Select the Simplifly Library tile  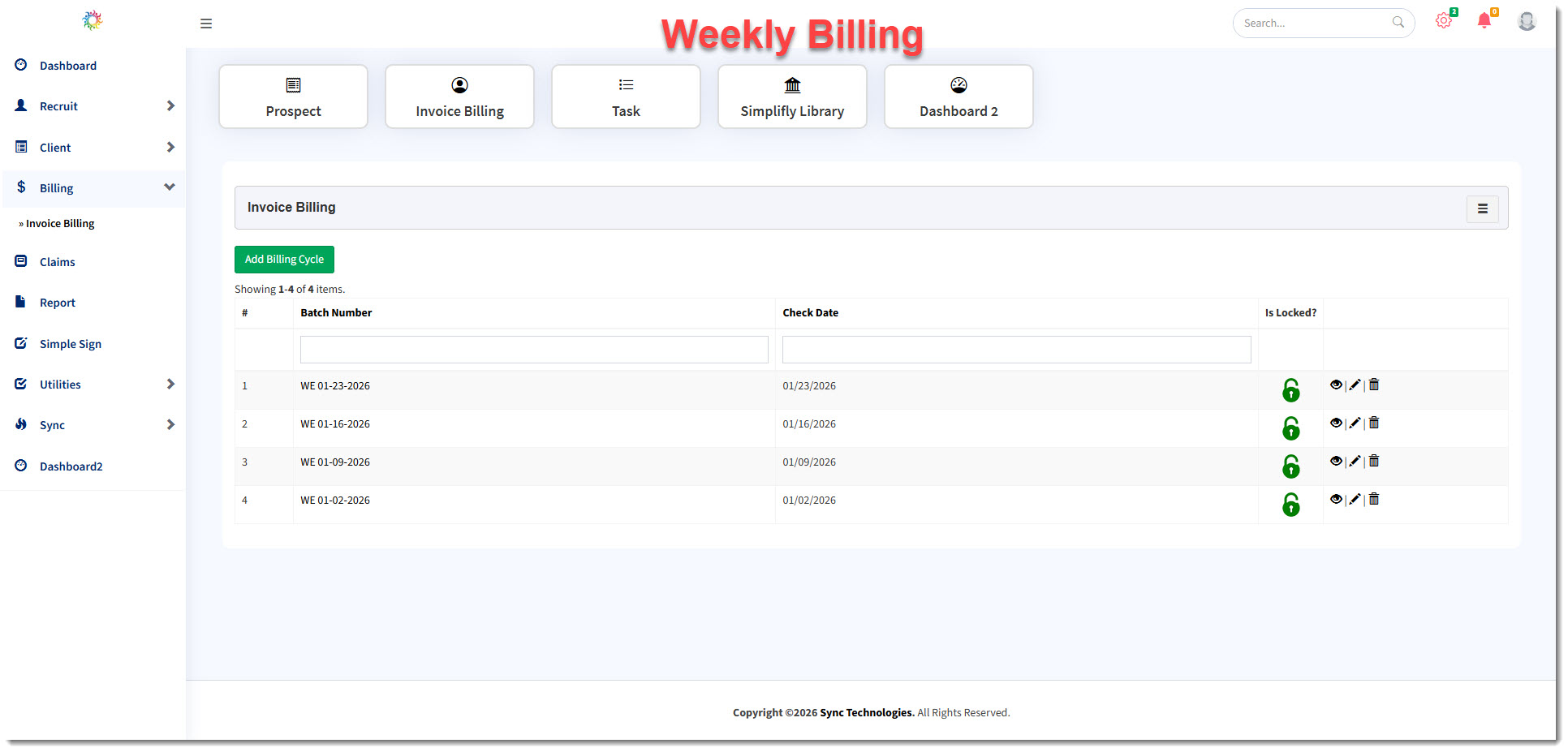[x=792, y=97]
